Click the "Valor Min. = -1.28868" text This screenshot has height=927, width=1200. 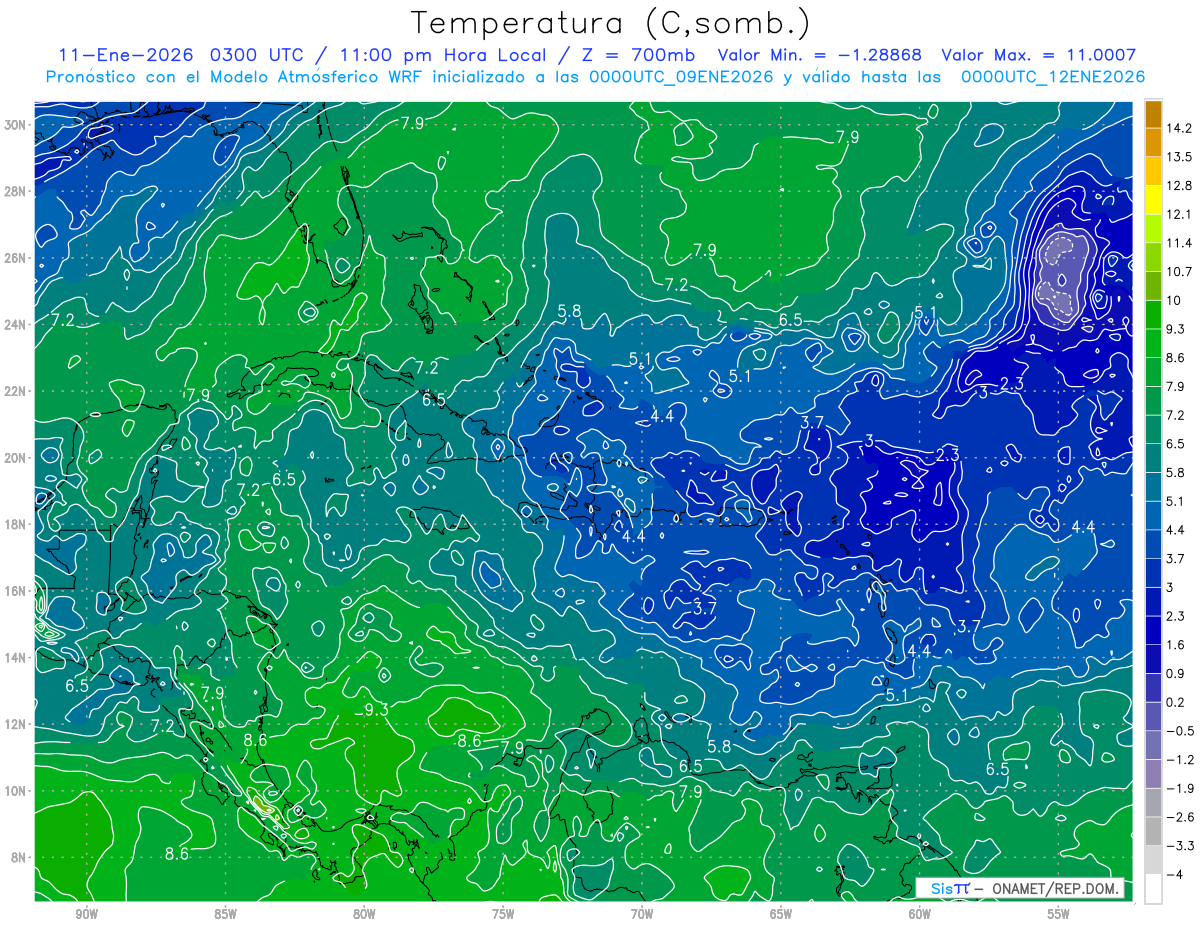pyautogui.click(x=820, y=55)
